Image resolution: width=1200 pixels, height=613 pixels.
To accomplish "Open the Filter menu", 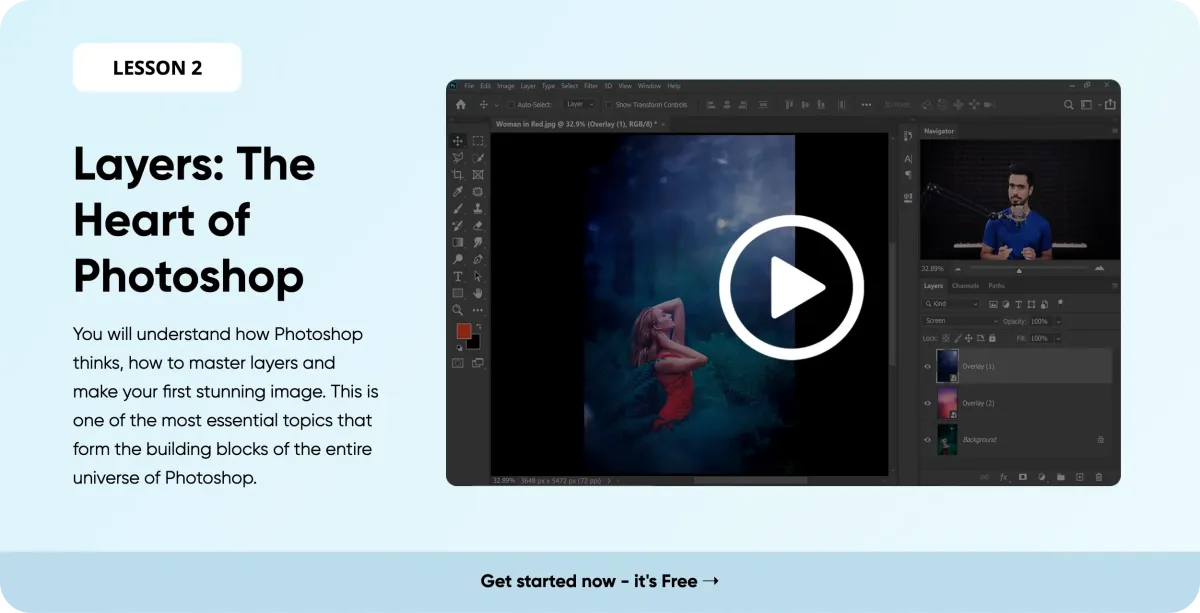I will coord(591,86).
